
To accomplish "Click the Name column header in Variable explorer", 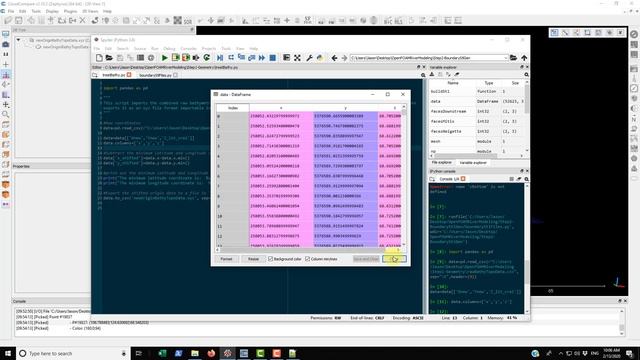I will click(453, 83).
